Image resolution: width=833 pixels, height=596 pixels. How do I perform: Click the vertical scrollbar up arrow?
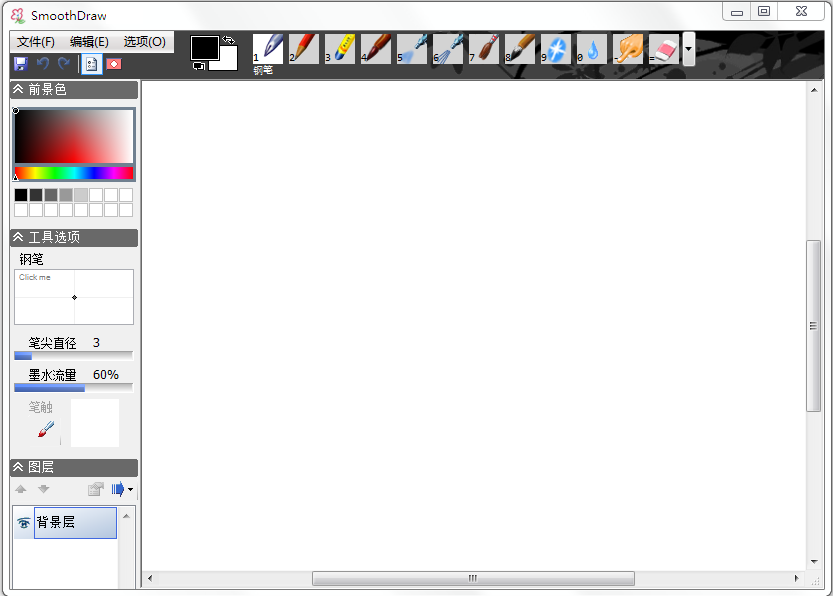pyautogui.click(x=814, y=90)
